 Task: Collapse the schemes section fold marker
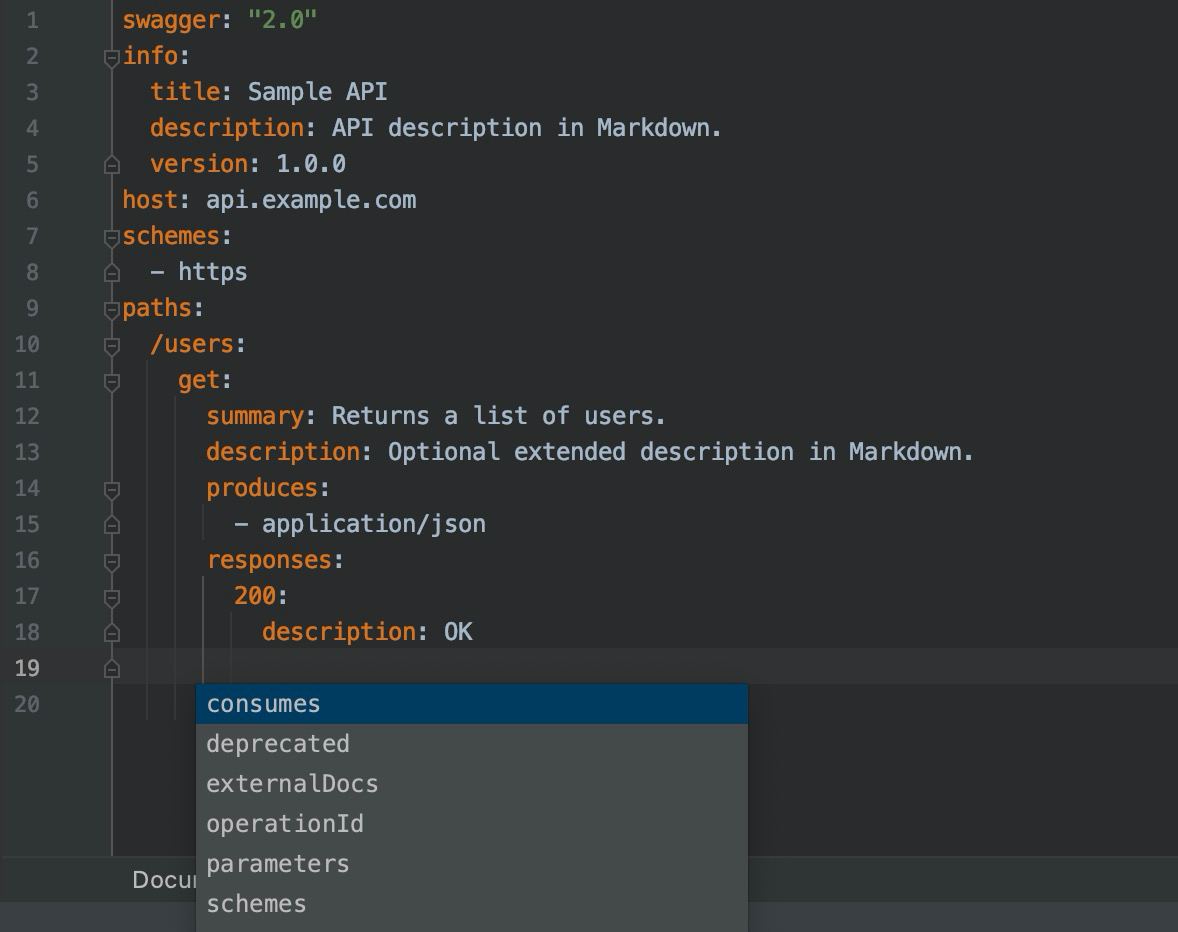tap(112, 237)
